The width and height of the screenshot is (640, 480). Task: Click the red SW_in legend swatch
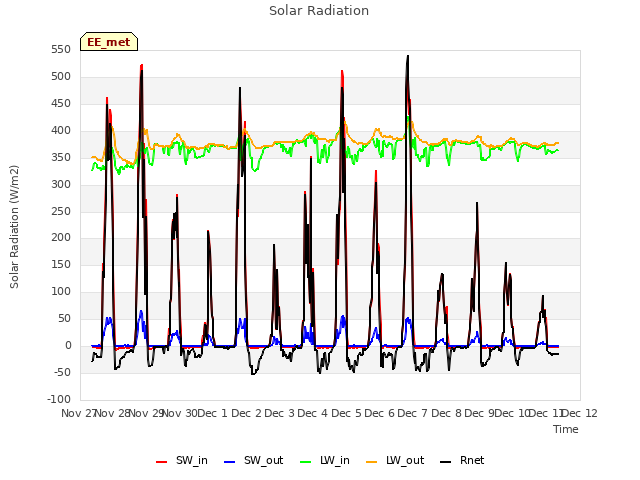tap(162, 462)
